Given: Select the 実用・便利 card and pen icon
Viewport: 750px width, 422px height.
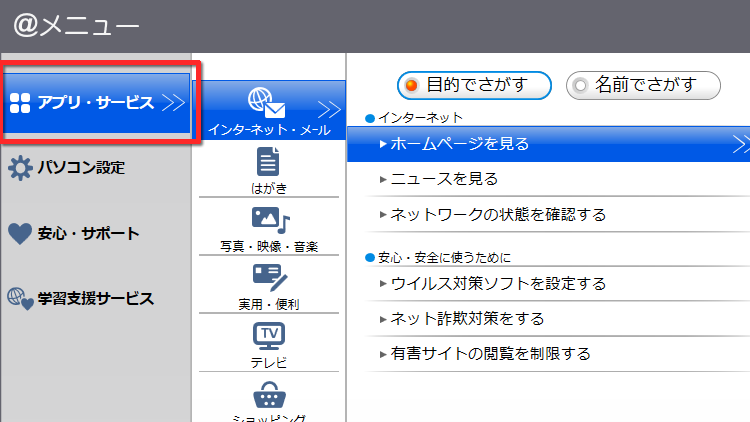Looking at the screenshot, I should (x=270, y=278).
